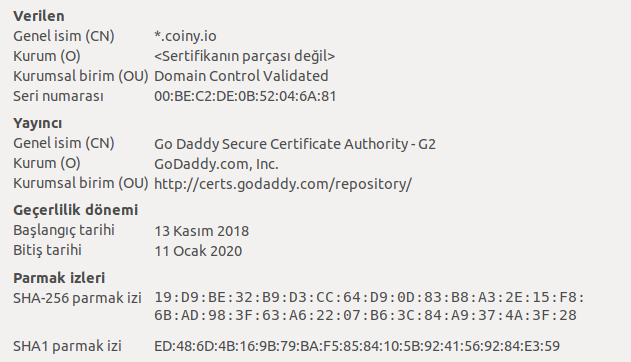Select the end date 11 Ocak 2020
631x362 pixels.
coord(198,251)
